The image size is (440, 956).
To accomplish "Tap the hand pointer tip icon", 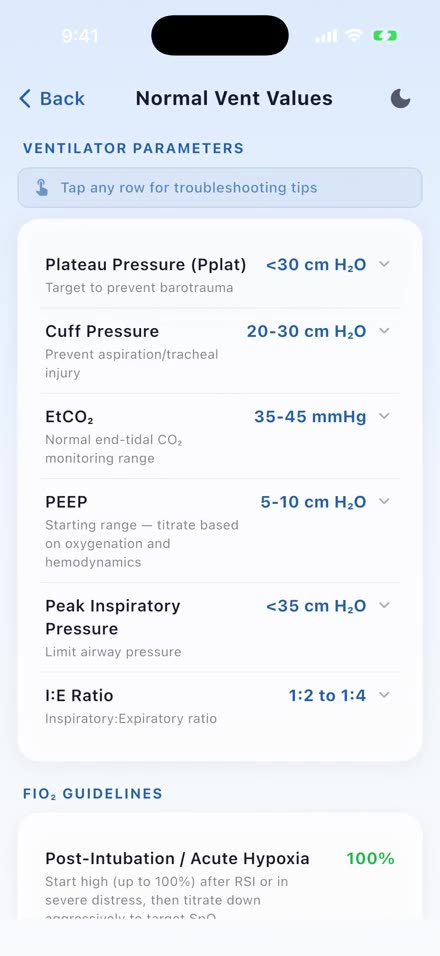I will pos(41,188).
